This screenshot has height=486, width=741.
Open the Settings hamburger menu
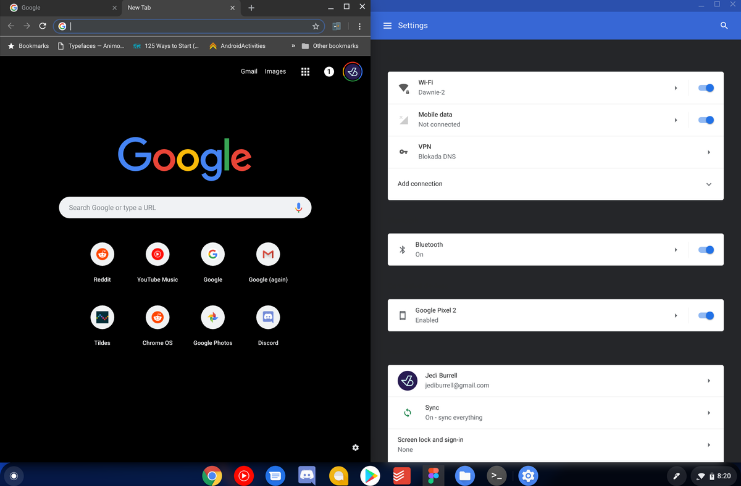coord(387,26)
